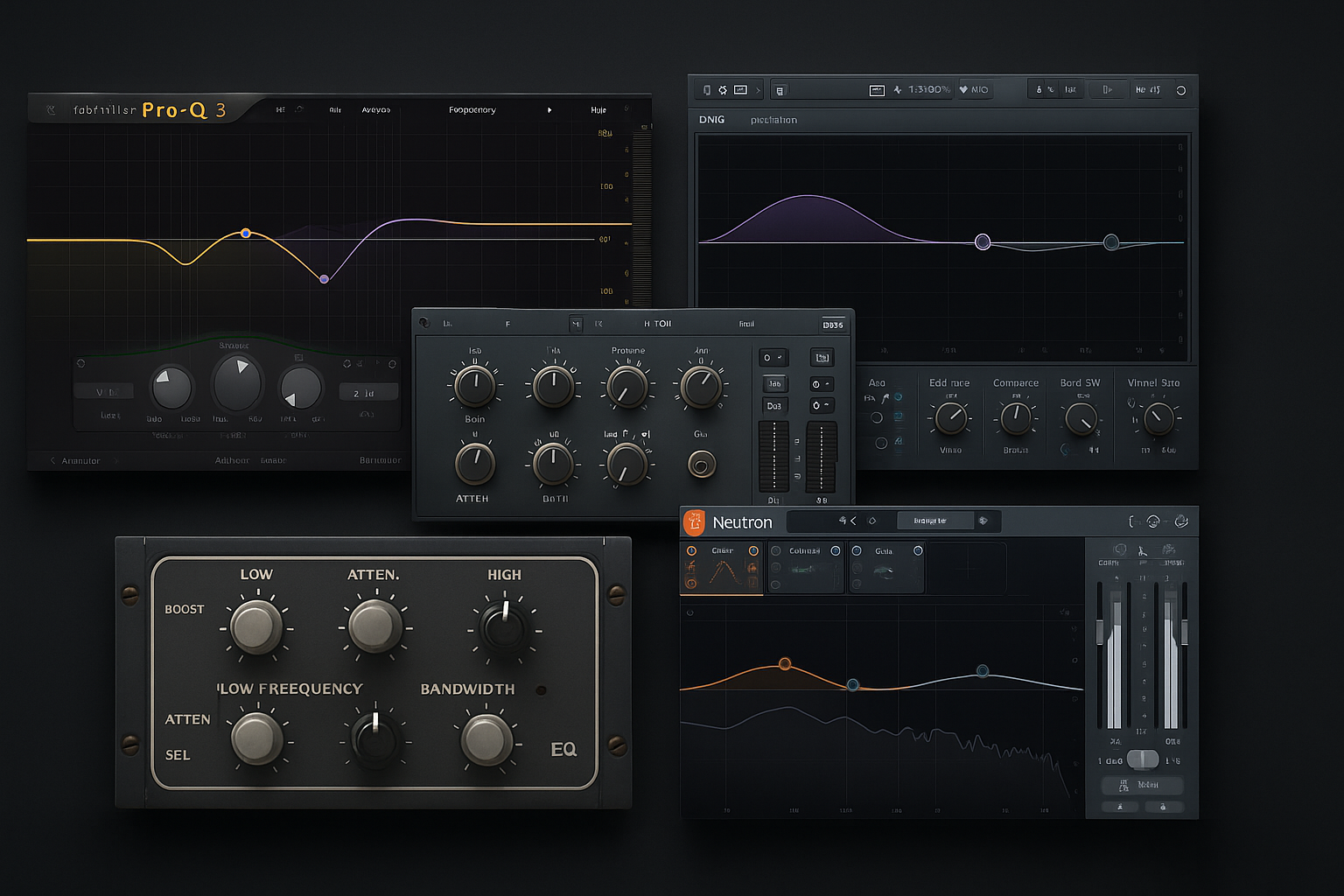The height and width of the screenshot is (896, 1344).
Task: Click the orange EQ node in Neutron graph
Action: tap(785, 664)
